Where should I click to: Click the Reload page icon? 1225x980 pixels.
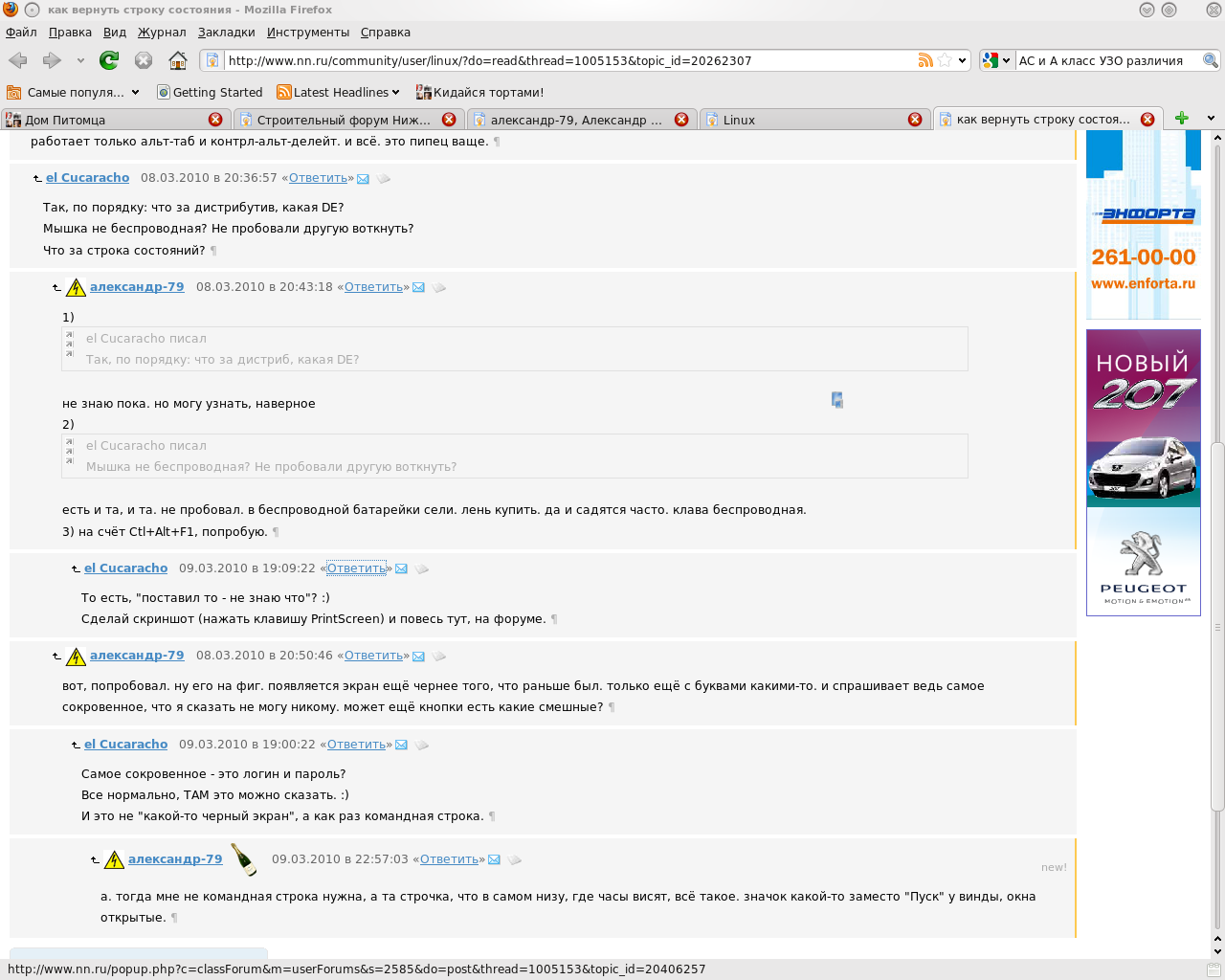109,60
